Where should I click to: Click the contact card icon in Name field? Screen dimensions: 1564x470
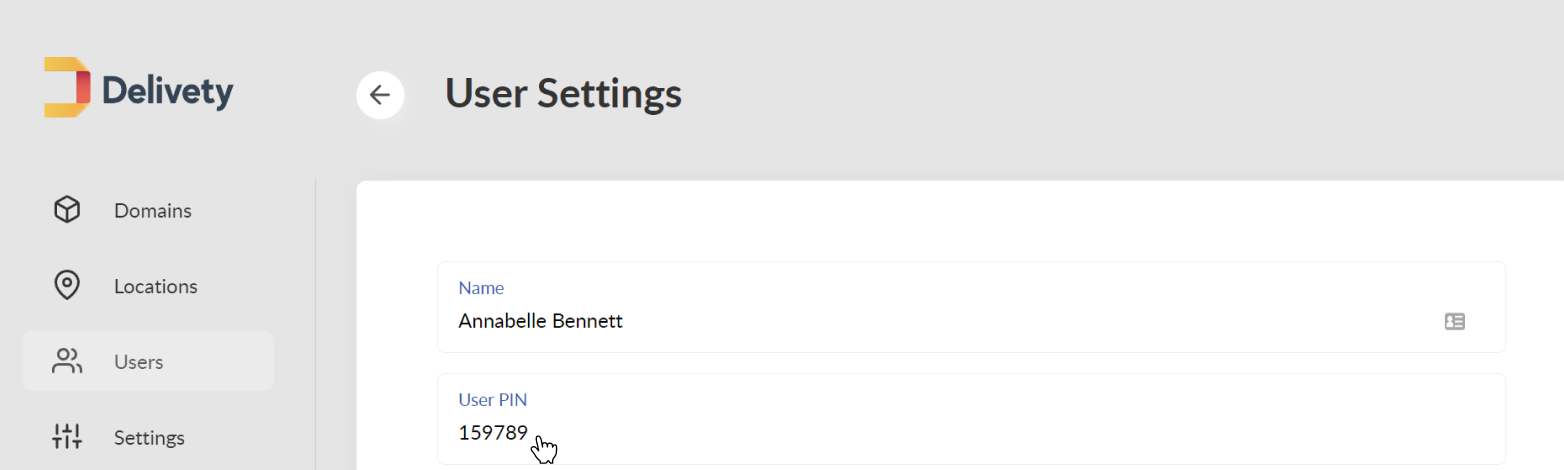point(1455,321)
